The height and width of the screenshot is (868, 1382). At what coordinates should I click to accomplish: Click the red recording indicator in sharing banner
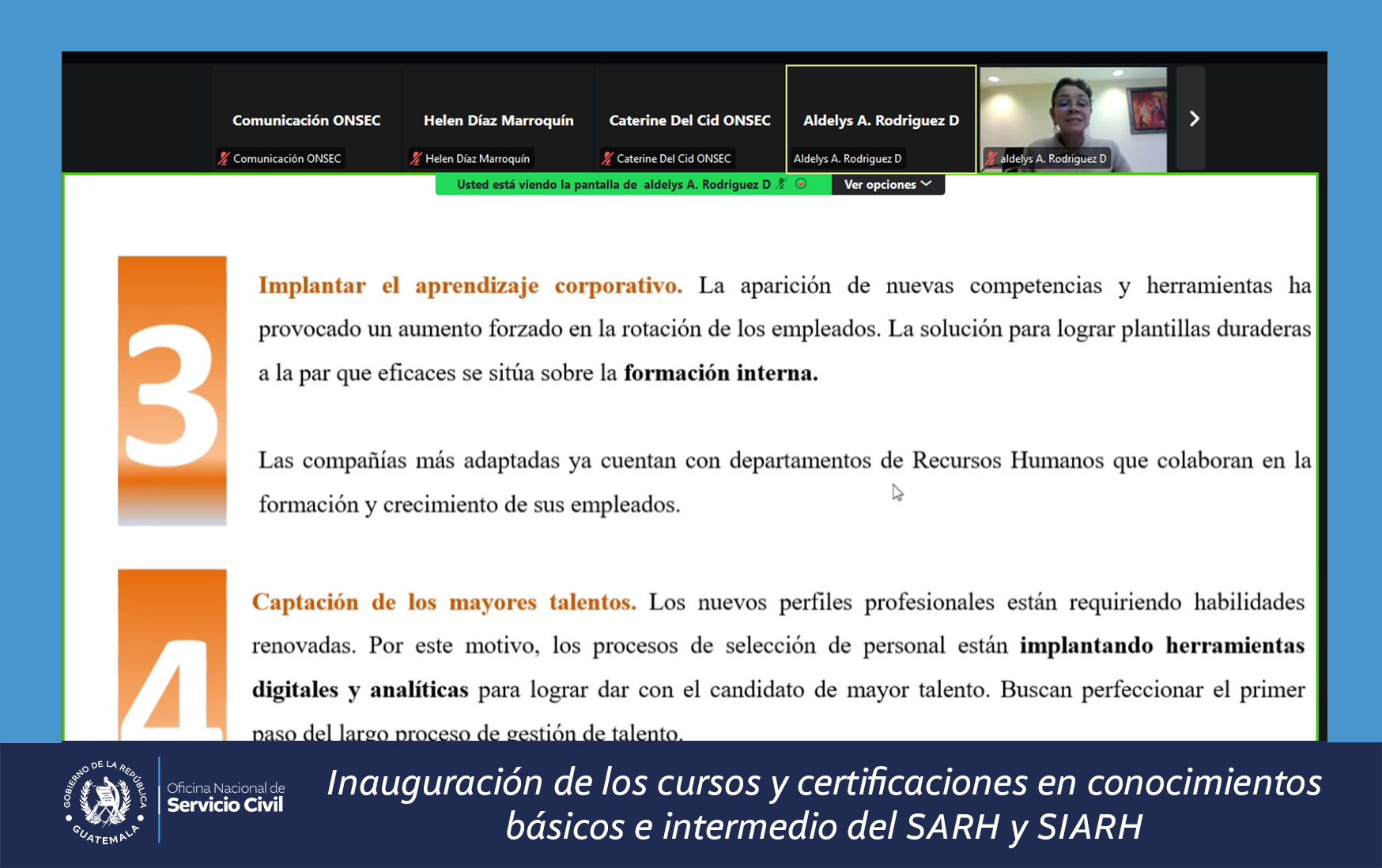pyautogui.click(x=801, y=184)
